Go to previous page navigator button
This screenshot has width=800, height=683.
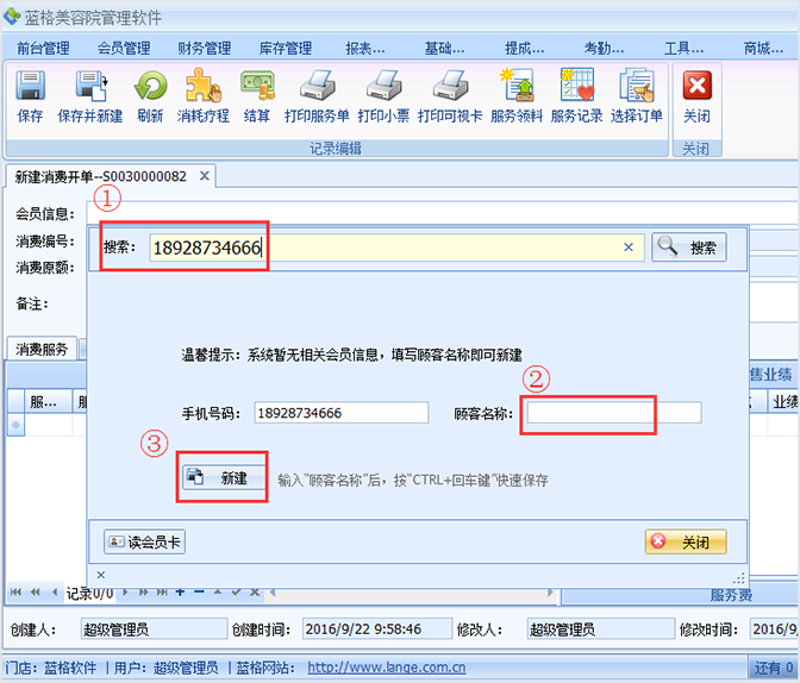coord(35,592)
